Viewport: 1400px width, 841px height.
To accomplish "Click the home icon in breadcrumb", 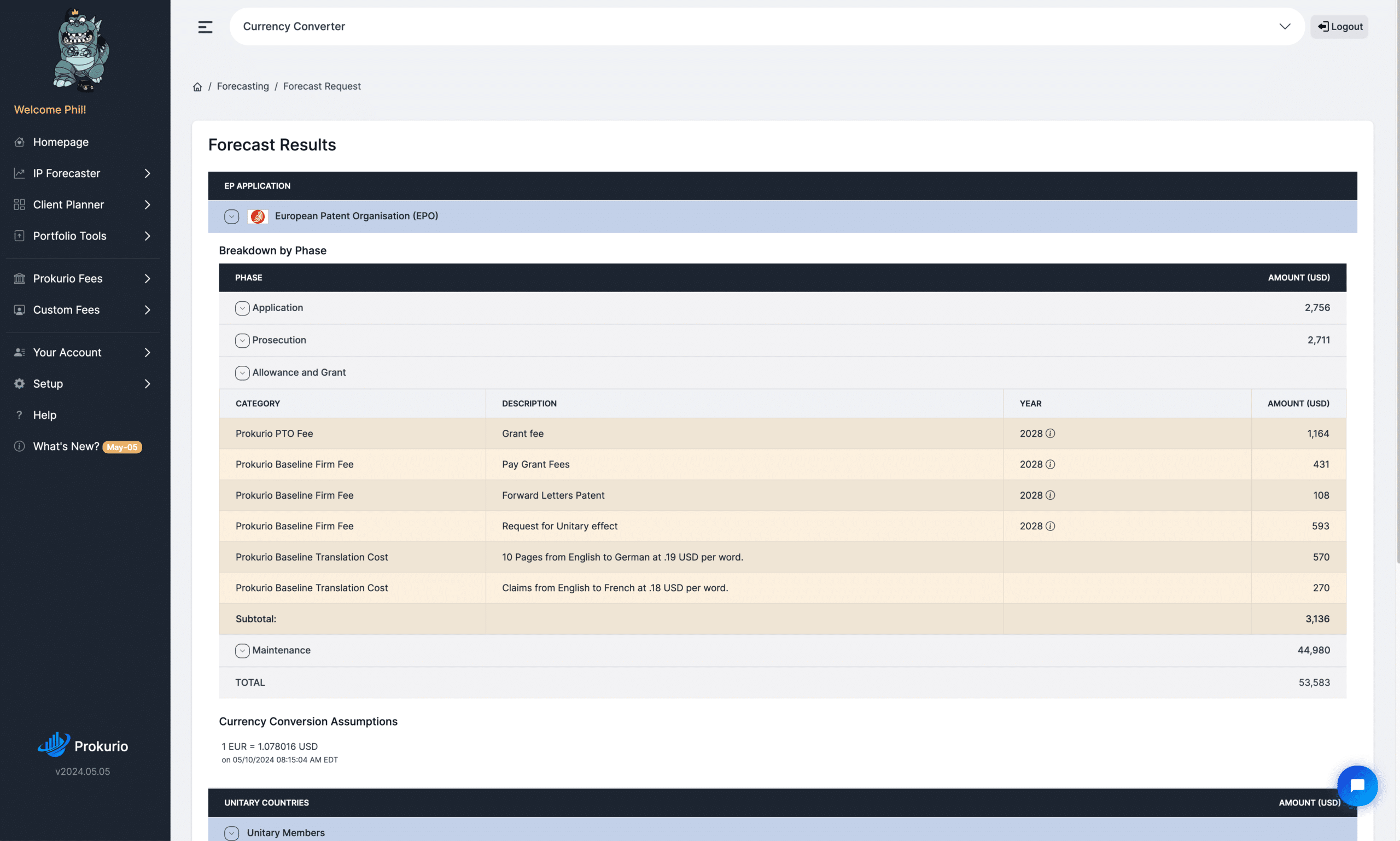I will tap(197, 87).
